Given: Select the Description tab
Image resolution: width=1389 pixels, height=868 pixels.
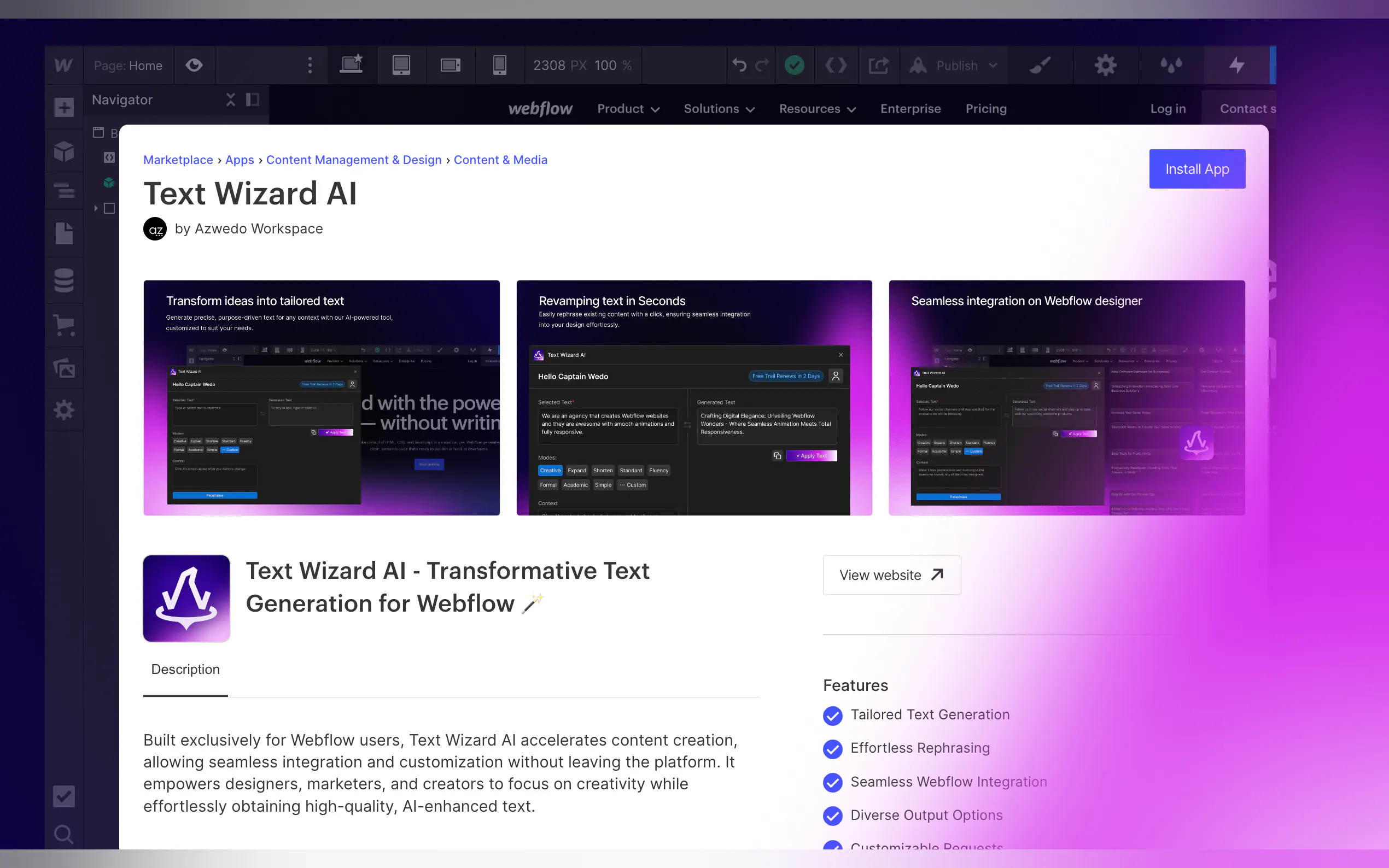Looking at the screenshot, I should [x=185, y=670].
